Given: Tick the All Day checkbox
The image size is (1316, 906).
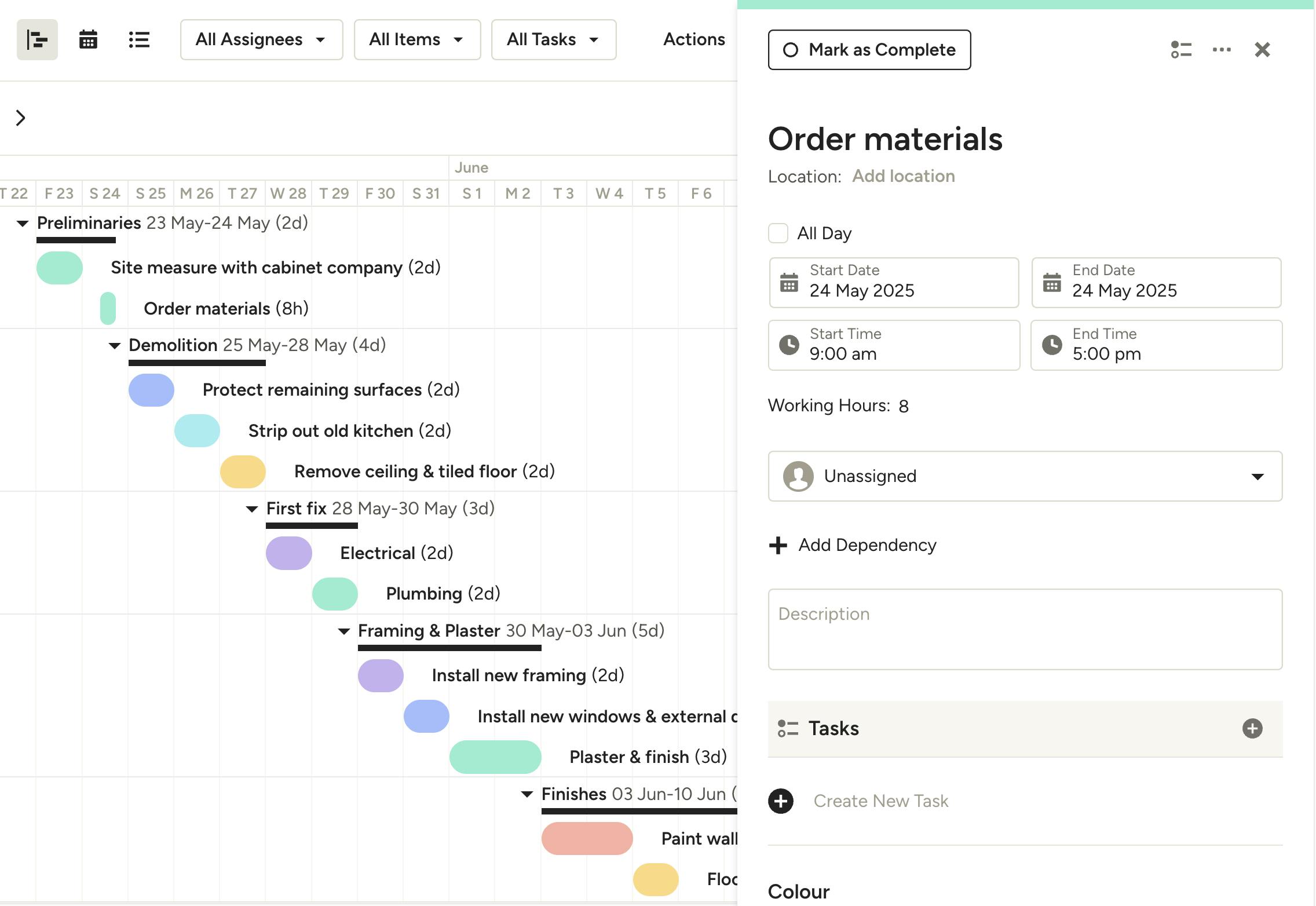Looking at the screenshot, I should click(778, 233).
